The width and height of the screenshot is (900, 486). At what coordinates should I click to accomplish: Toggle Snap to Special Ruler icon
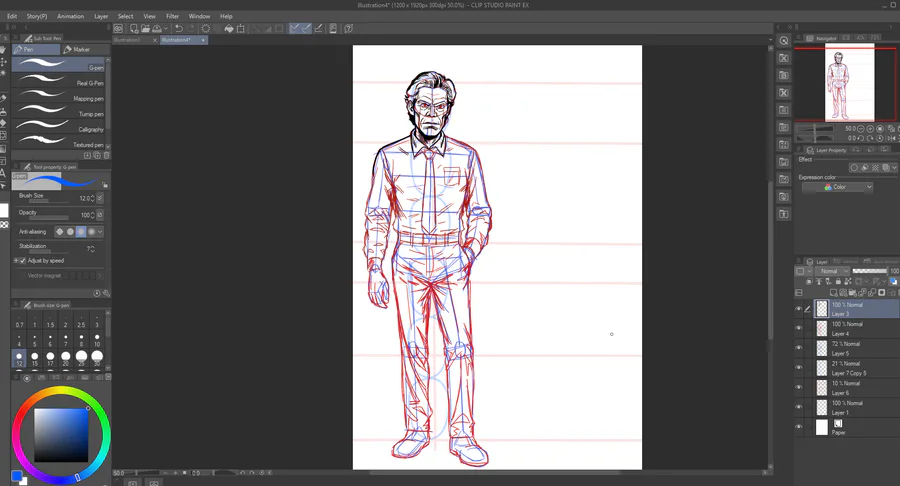click(x=306, y=28)
